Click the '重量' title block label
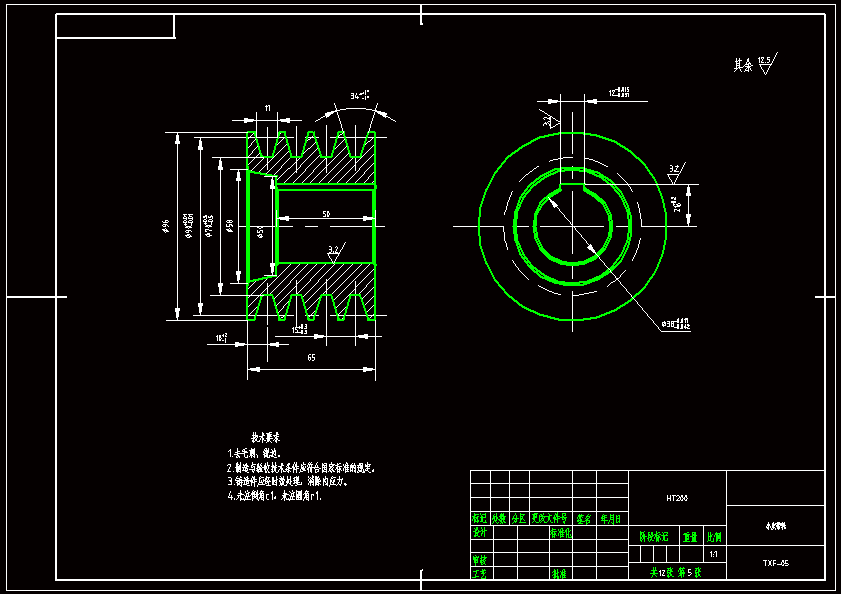Viewport: 841px width, 594px height. coord(690,537)
